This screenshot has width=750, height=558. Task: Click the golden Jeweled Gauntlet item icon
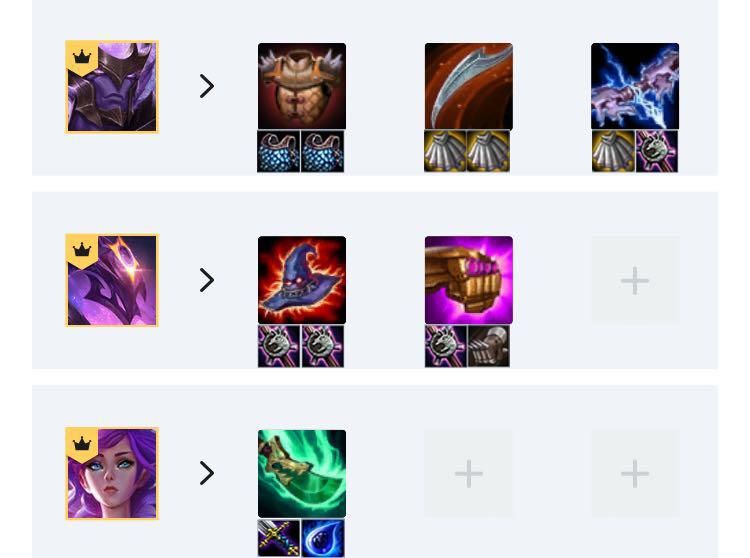[469, 280]
